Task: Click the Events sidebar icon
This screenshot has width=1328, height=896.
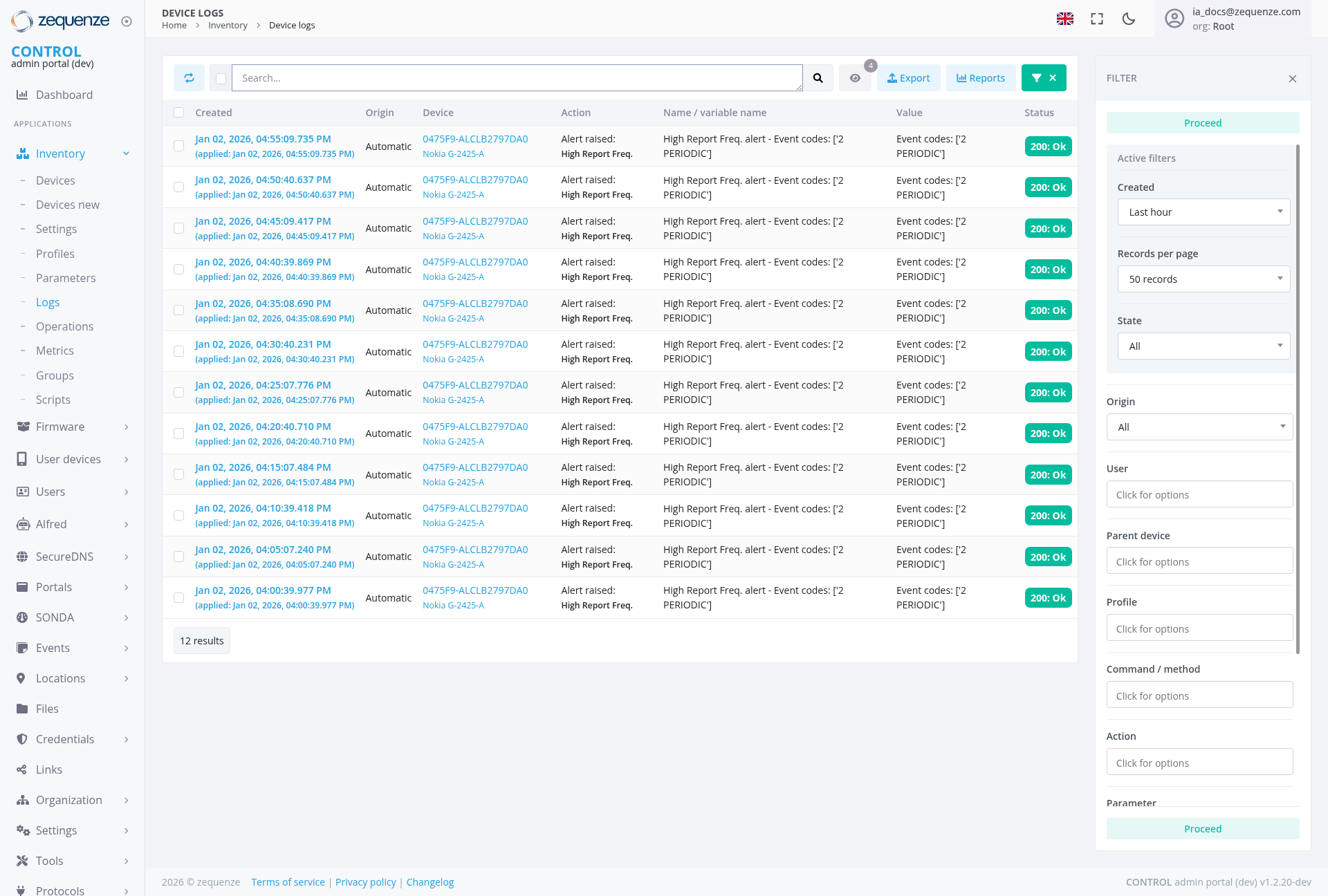Action: coord(22,648)
